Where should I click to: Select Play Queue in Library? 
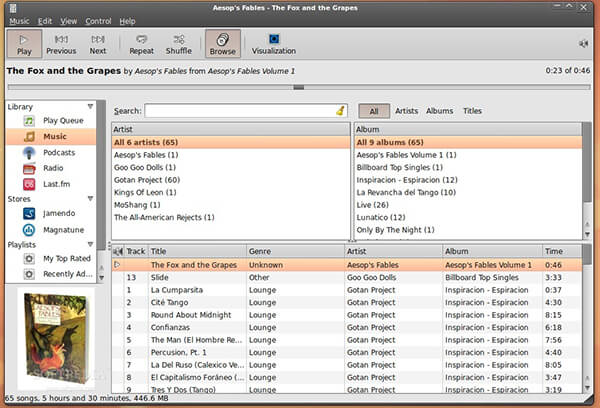click(x=51, y=121)
